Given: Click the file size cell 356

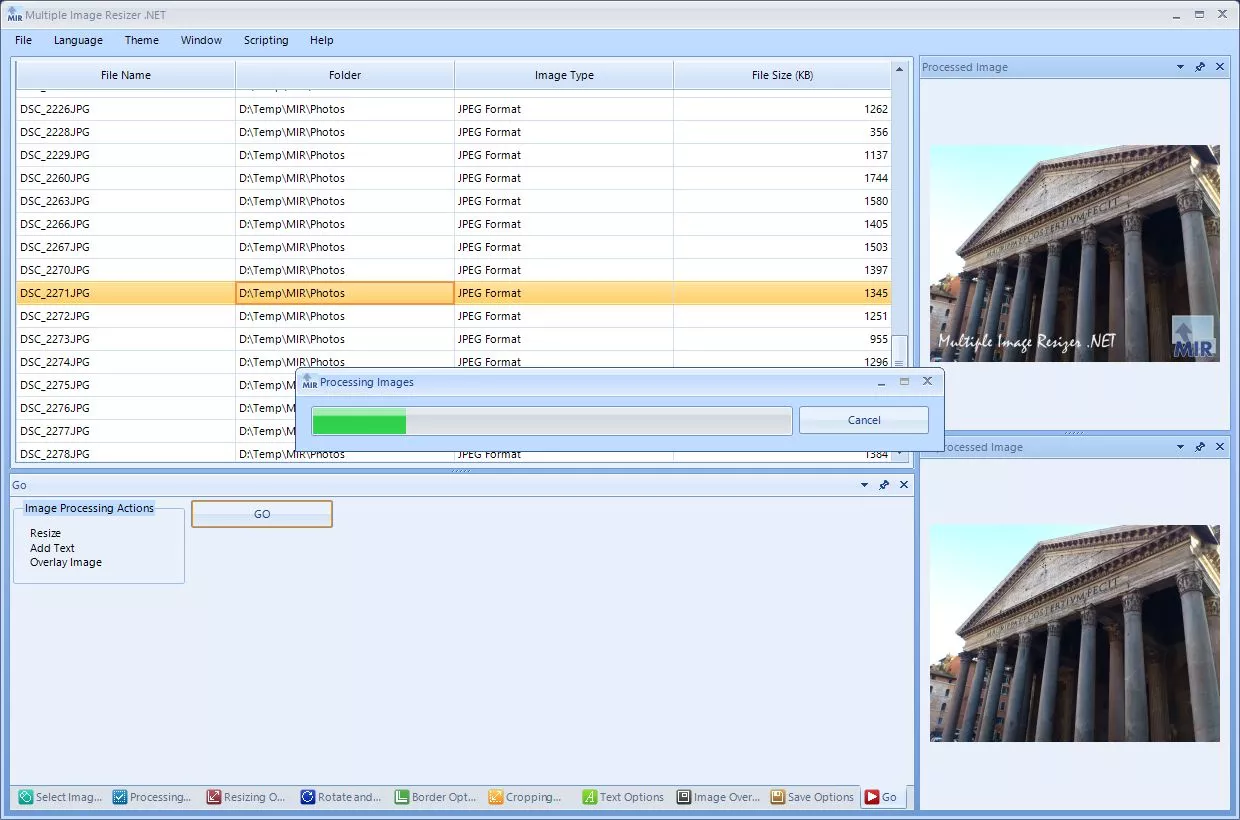Looking at the screenshot, I should [x=782, y=132].
